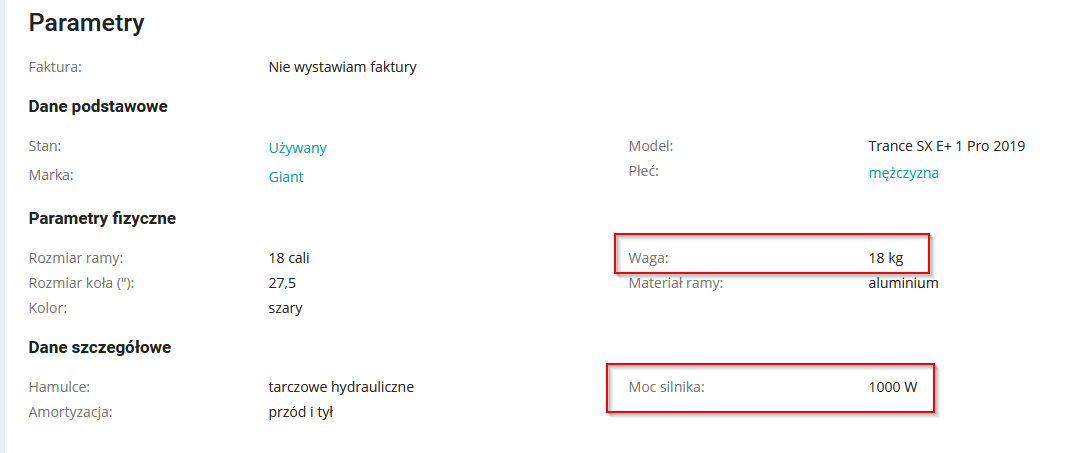
Task: Select the "Nie wystawiam faktury" text
Action: point(342,68)
